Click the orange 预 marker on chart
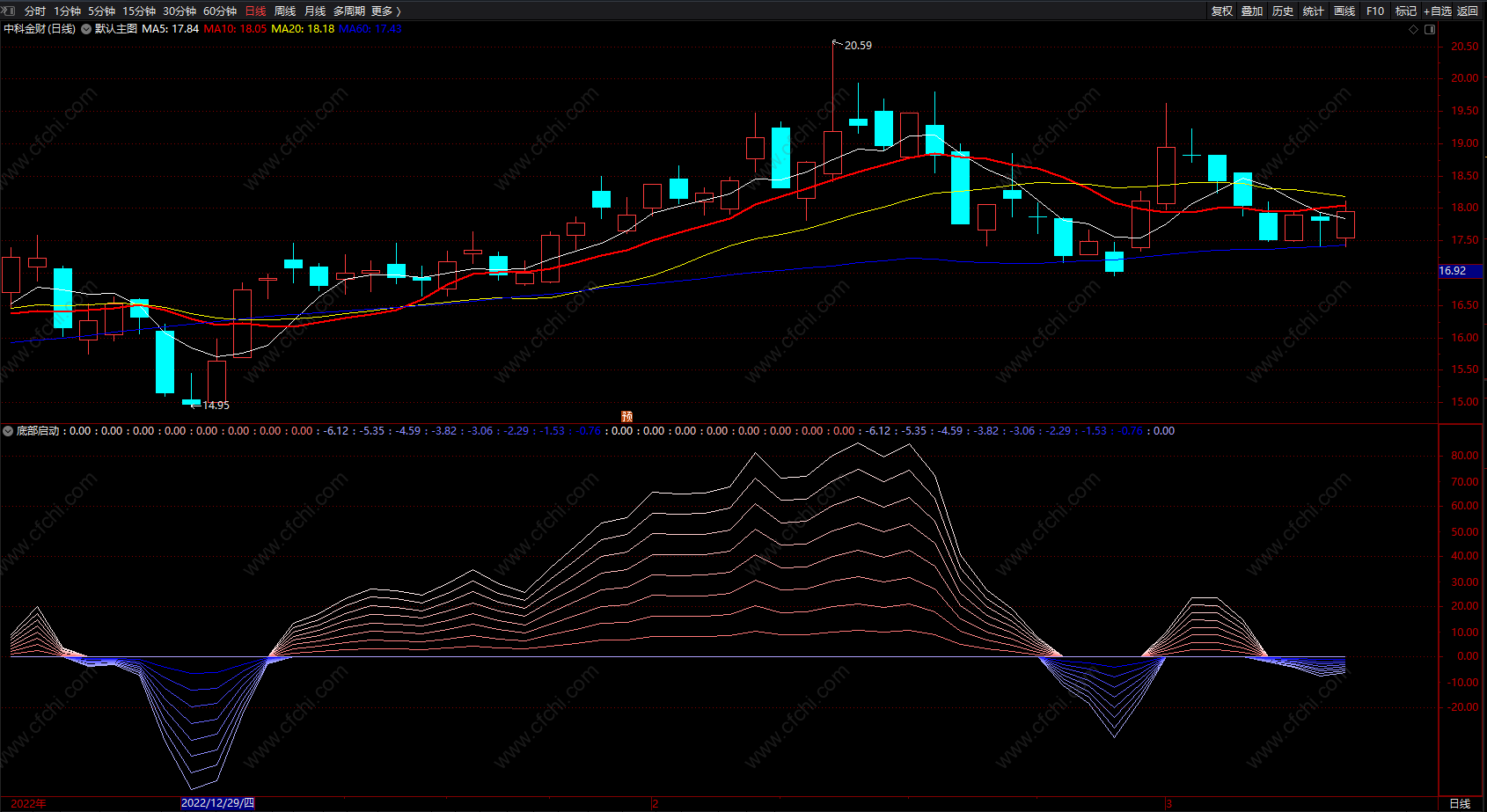1487x812 pixels. point(626,416)
